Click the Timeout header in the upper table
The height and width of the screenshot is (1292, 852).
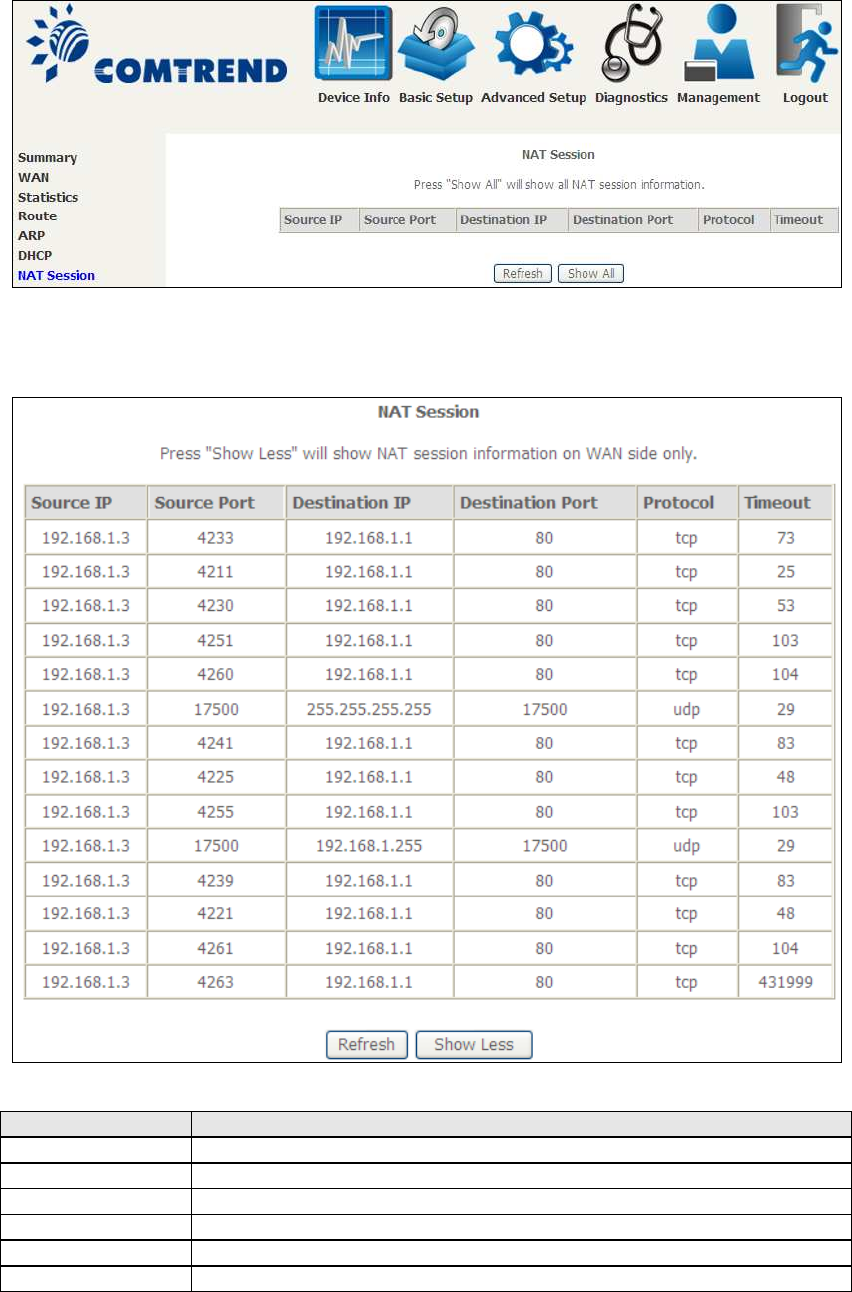(803, 220)
